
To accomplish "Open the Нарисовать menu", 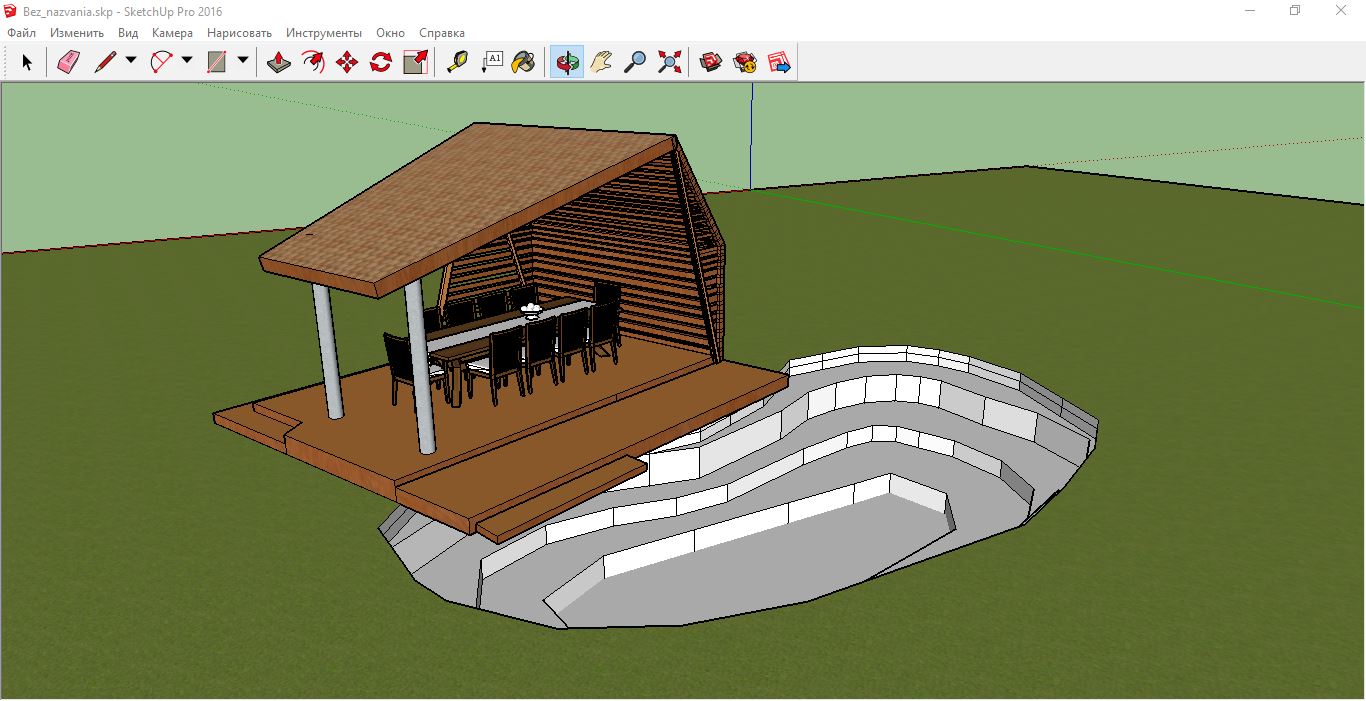I will (239, 33).
